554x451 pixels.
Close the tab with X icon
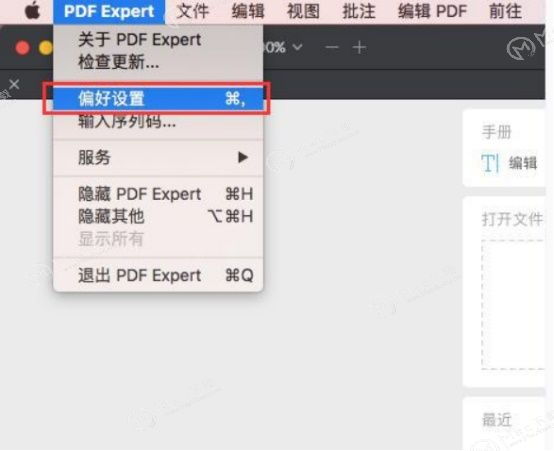click(x=14, y=84)
